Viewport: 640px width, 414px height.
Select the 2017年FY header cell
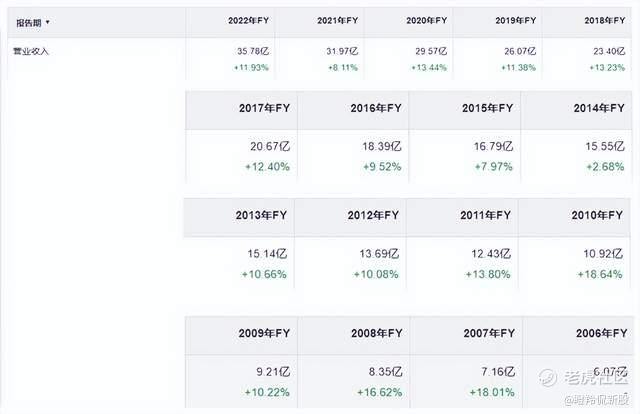(x=265, y=107)
